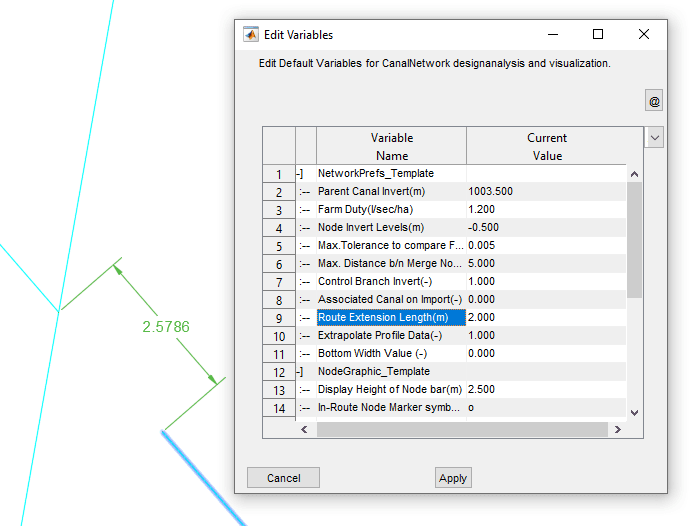Edit the 1003.500 value cell
This screenshot has height=526, width=691.
click(x=546, y=192)
